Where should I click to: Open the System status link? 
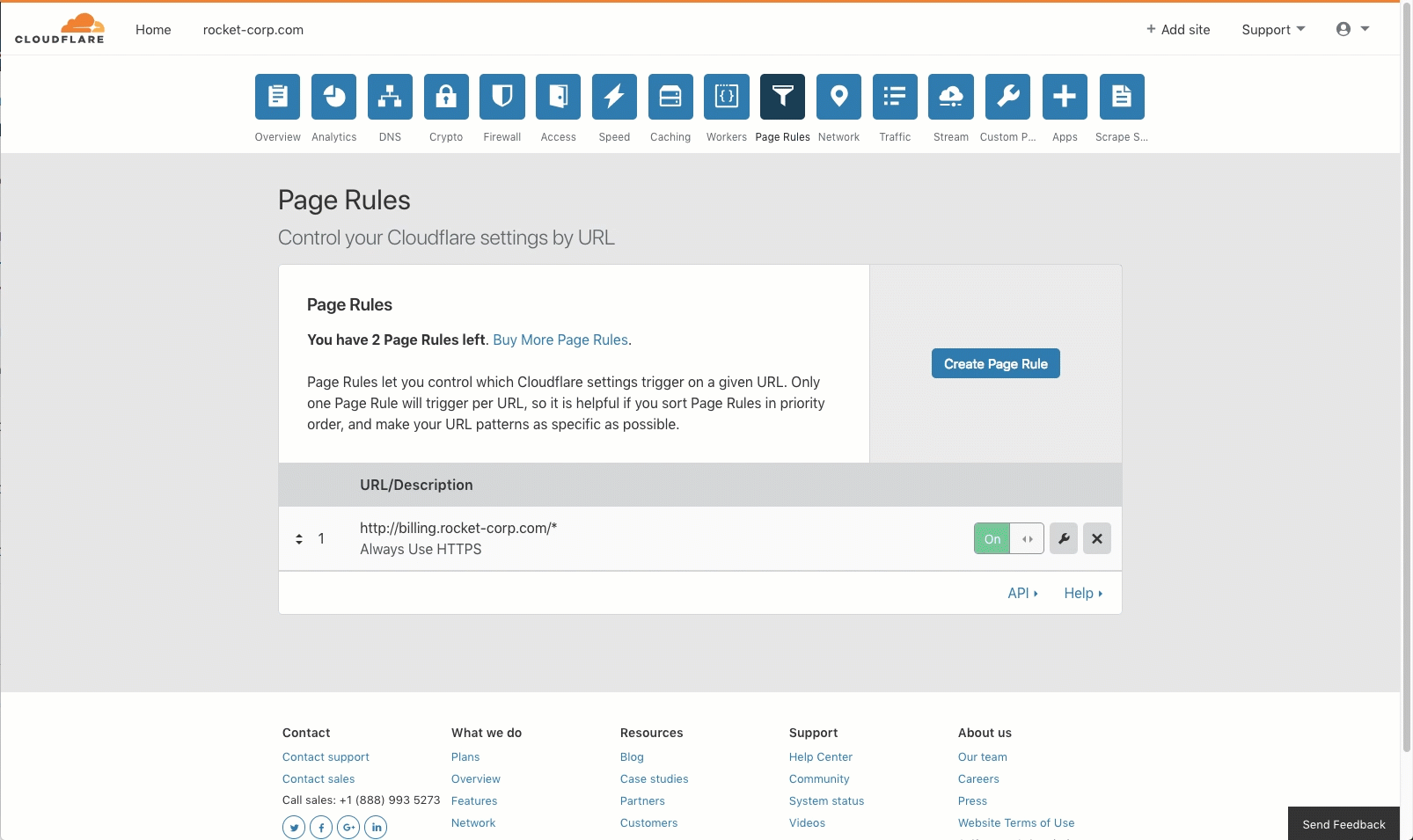click(x=827, y=800)
